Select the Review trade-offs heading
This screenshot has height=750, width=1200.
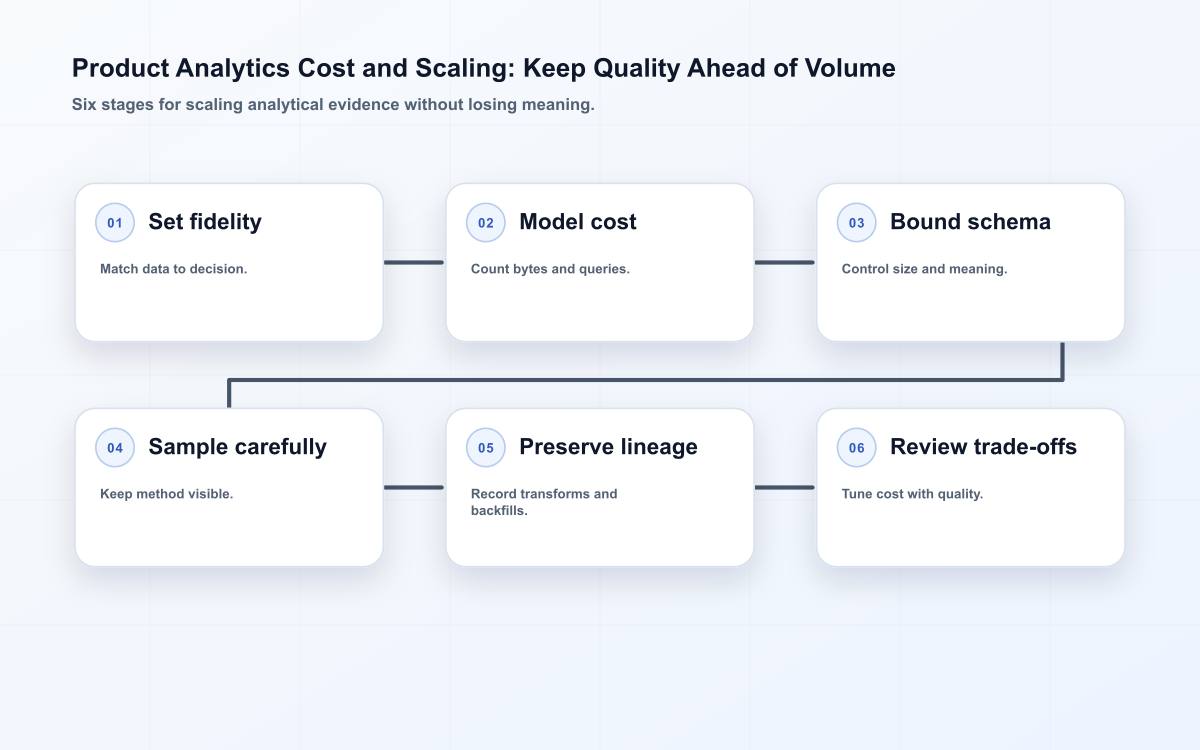983,447
